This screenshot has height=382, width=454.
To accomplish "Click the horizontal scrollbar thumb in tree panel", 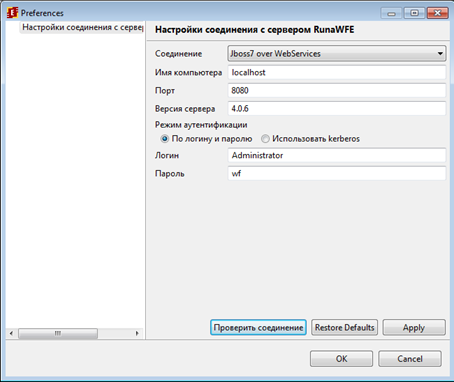I will tap(58, 333).
